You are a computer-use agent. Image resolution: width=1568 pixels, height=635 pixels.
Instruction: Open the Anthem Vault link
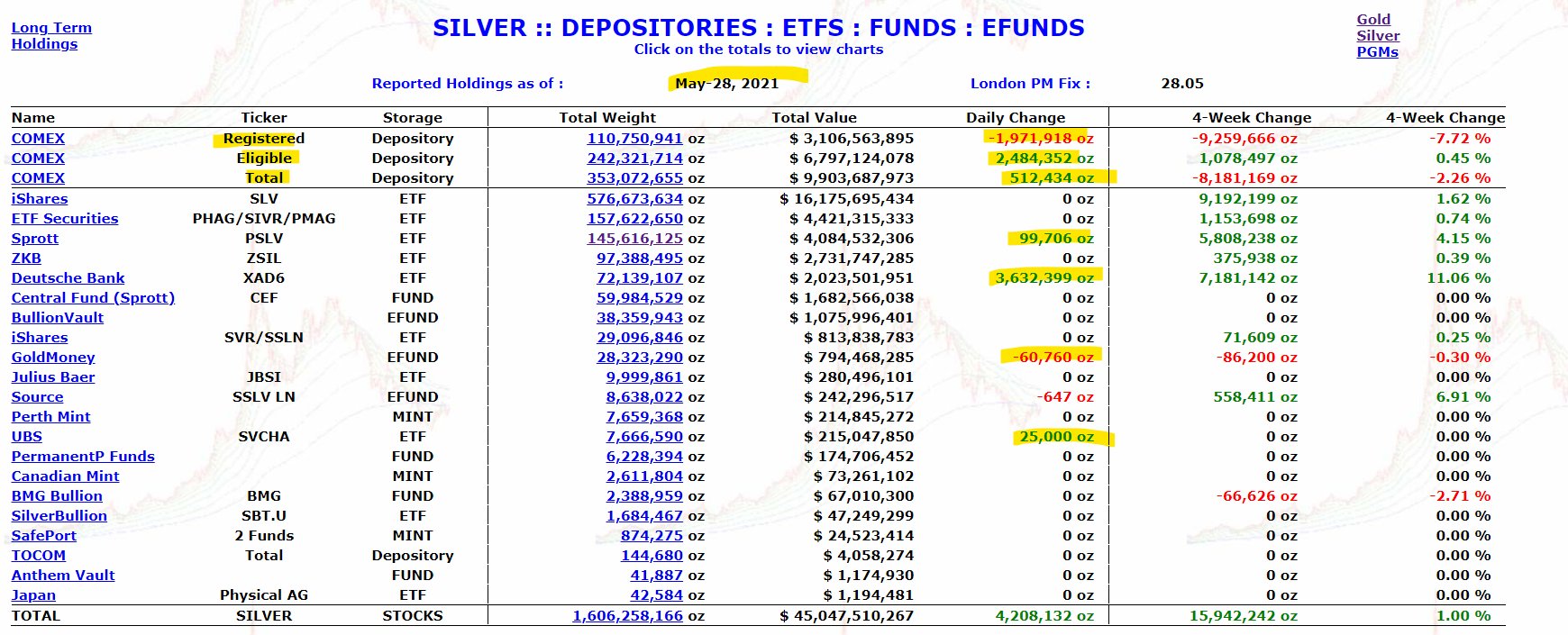[63, 576]
